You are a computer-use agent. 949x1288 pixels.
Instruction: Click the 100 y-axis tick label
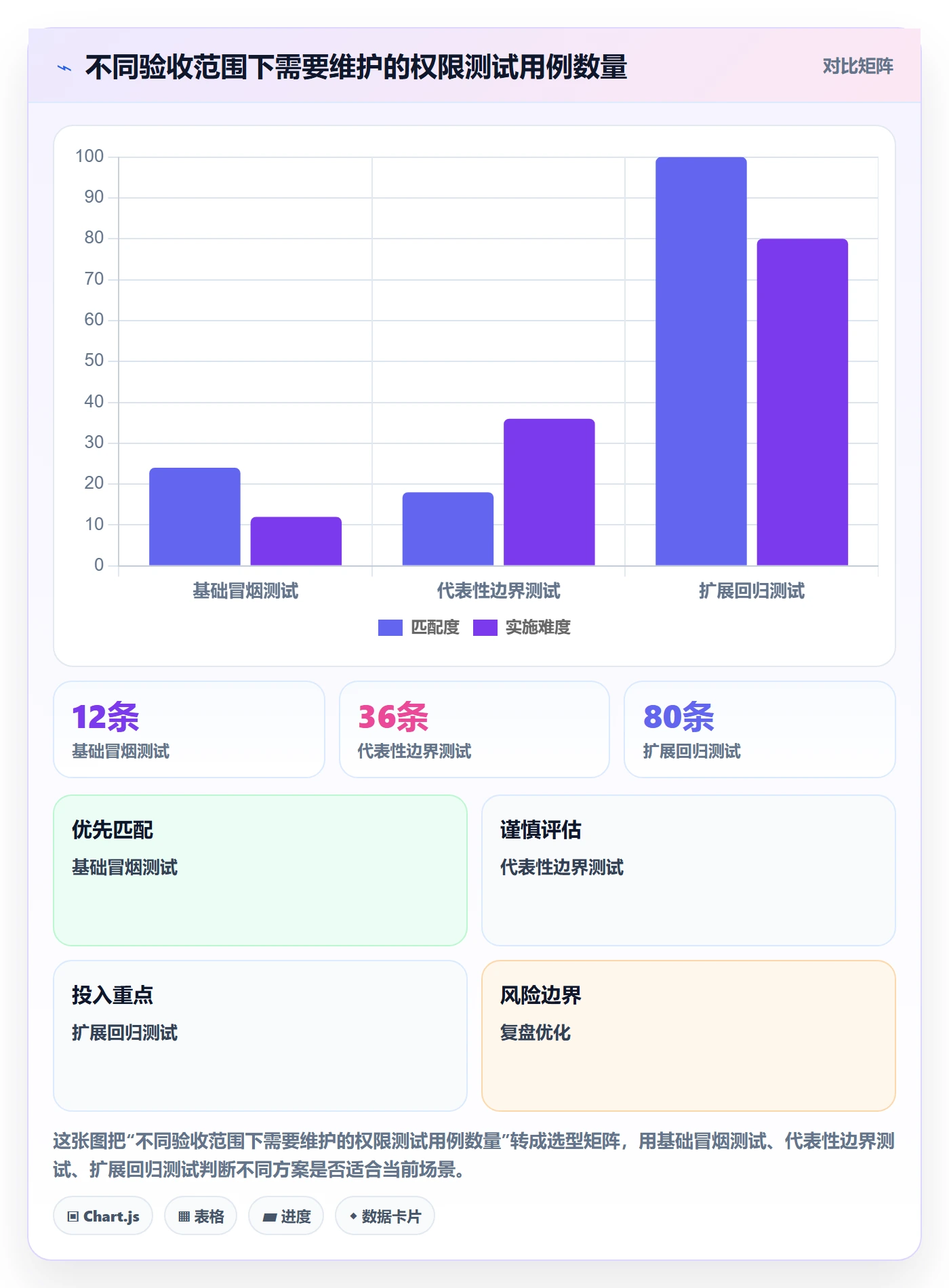[x=89, y=157]
